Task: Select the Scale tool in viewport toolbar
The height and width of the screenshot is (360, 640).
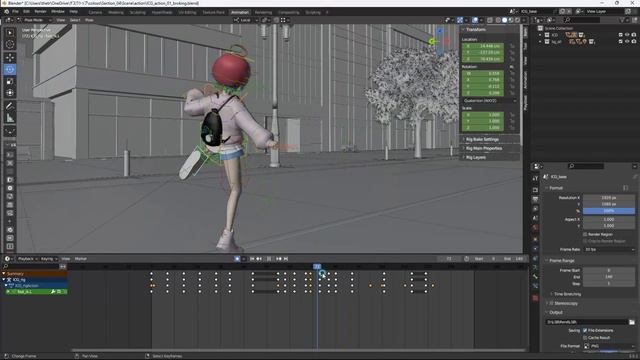Action: point(10,81)
